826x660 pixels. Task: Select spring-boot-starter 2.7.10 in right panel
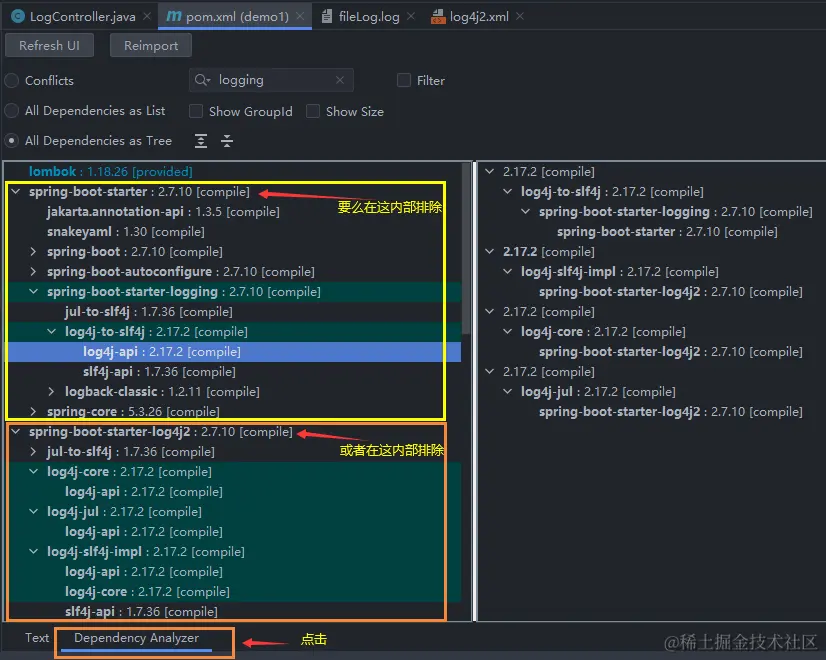click(667, 232)
